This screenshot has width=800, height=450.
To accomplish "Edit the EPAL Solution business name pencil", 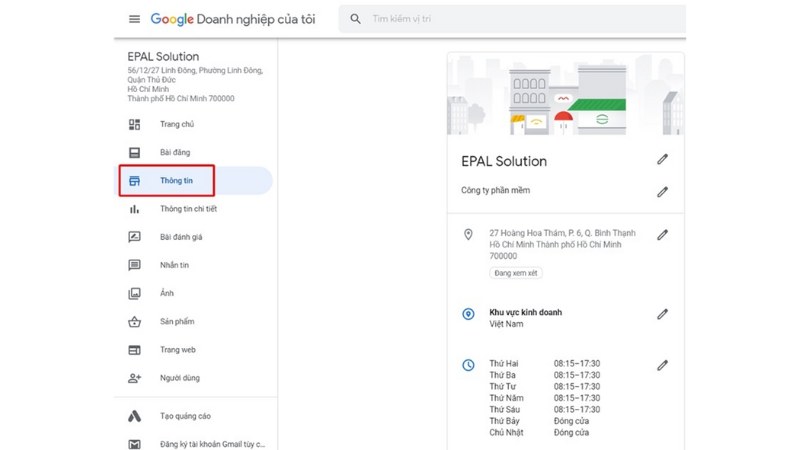I will coord(662,159).
